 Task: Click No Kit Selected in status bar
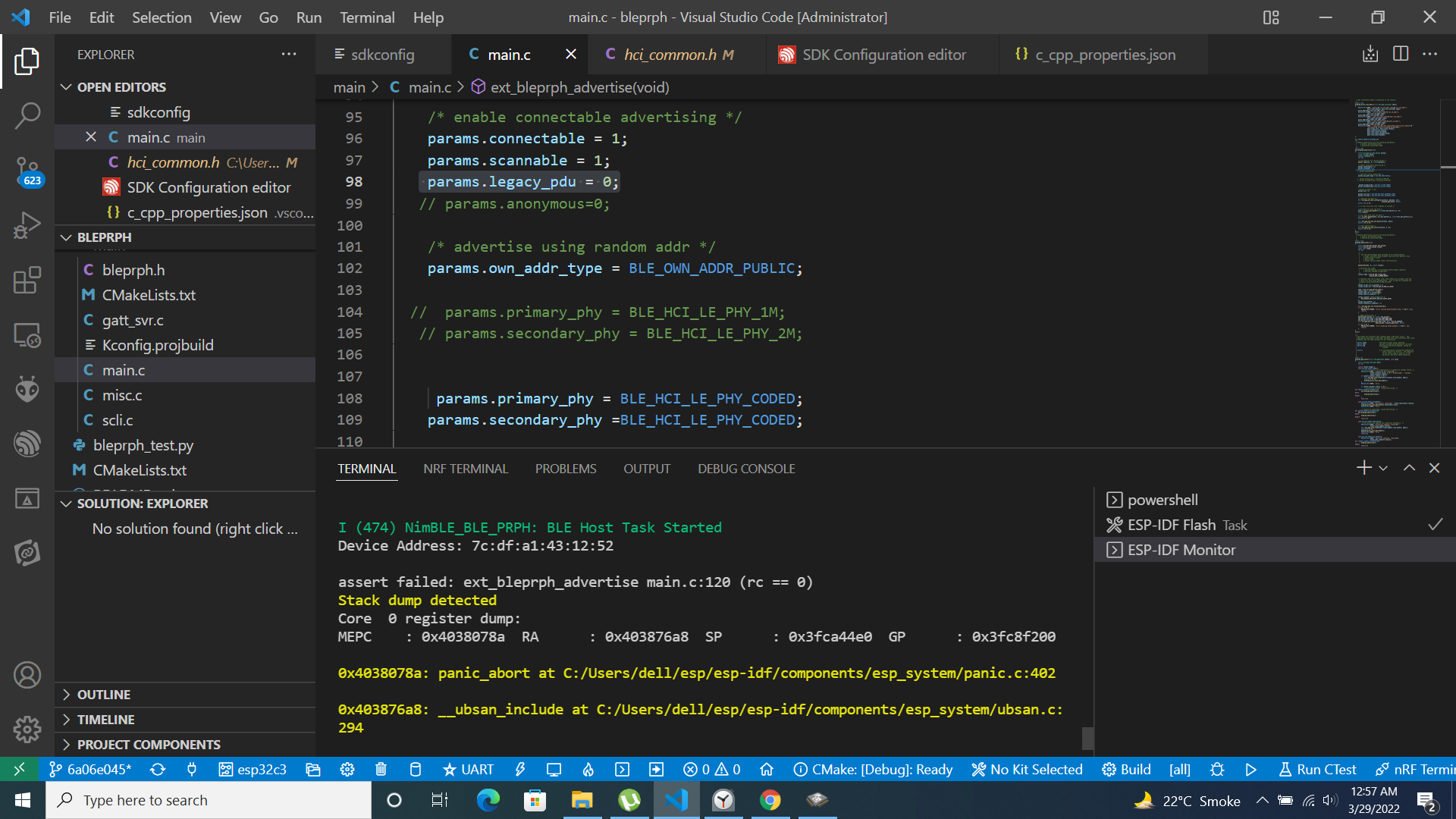pyautogui.click(x=1027, y=770)
